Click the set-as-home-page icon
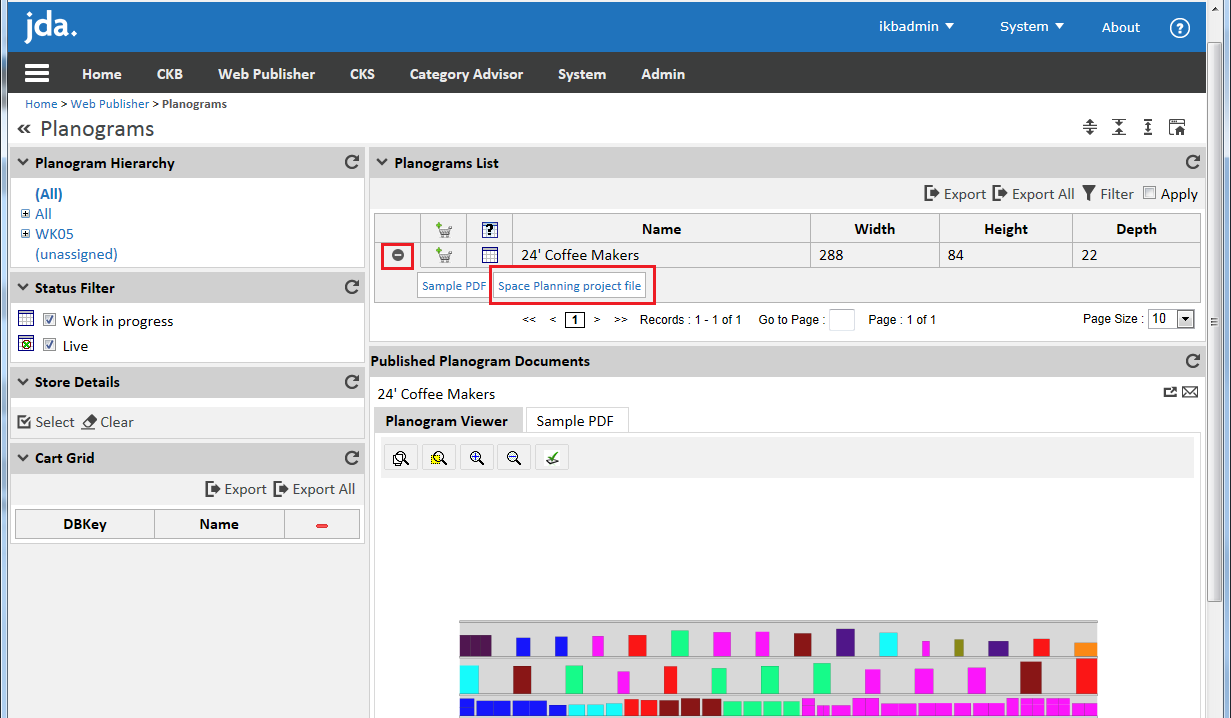Screen dimensions: 1231x718 pos(1177,127)
